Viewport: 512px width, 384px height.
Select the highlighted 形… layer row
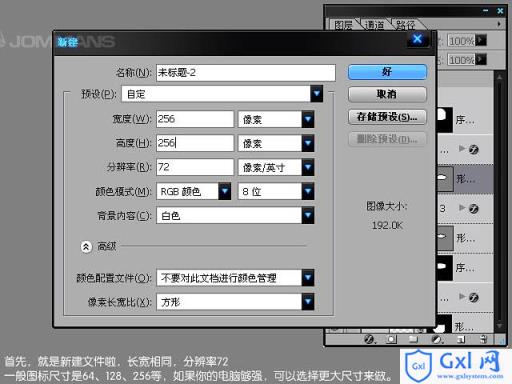(x=465, y=179)
